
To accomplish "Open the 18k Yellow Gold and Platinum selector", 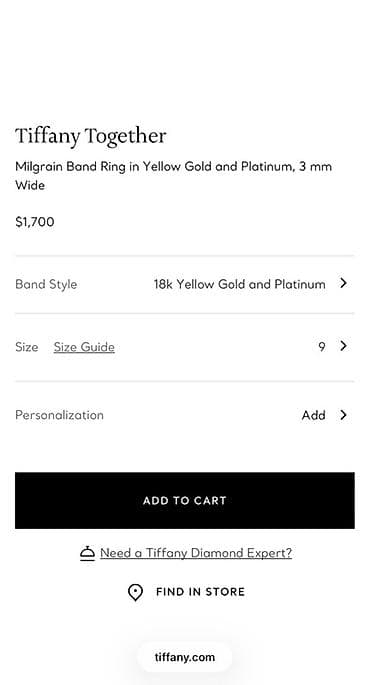I will click(x=239, y=284).
